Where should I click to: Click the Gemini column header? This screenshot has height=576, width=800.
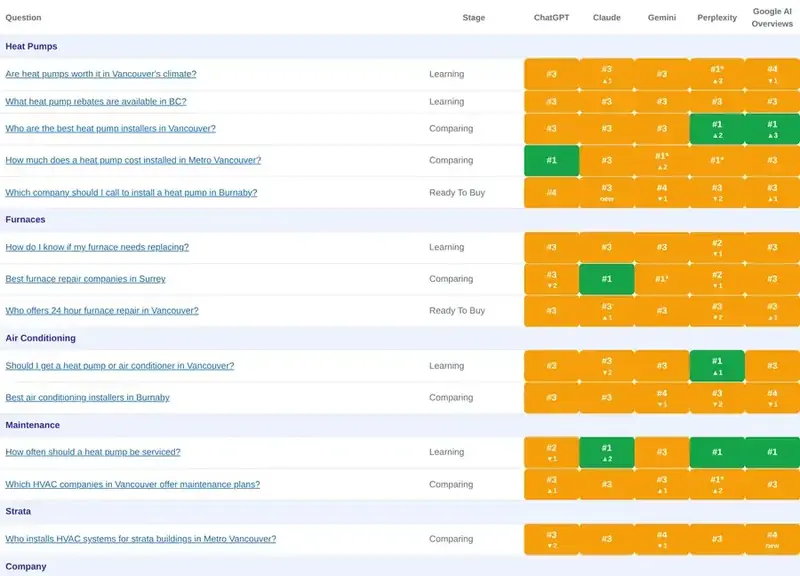point(662,17)
